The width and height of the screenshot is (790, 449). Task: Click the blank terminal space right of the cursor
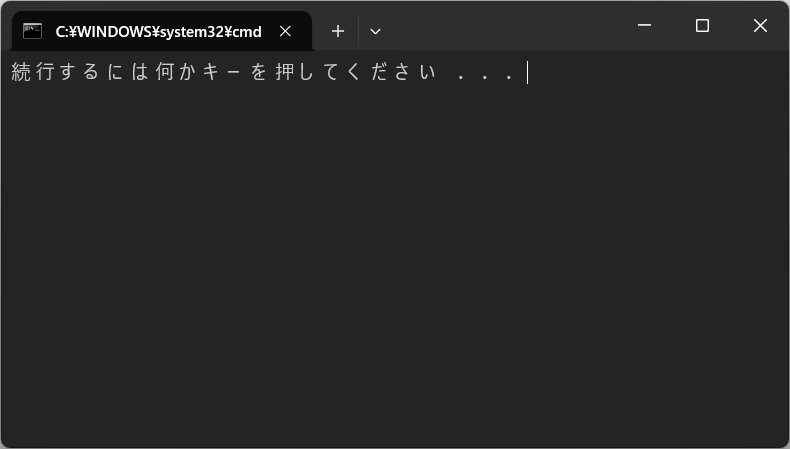[657, 72]
